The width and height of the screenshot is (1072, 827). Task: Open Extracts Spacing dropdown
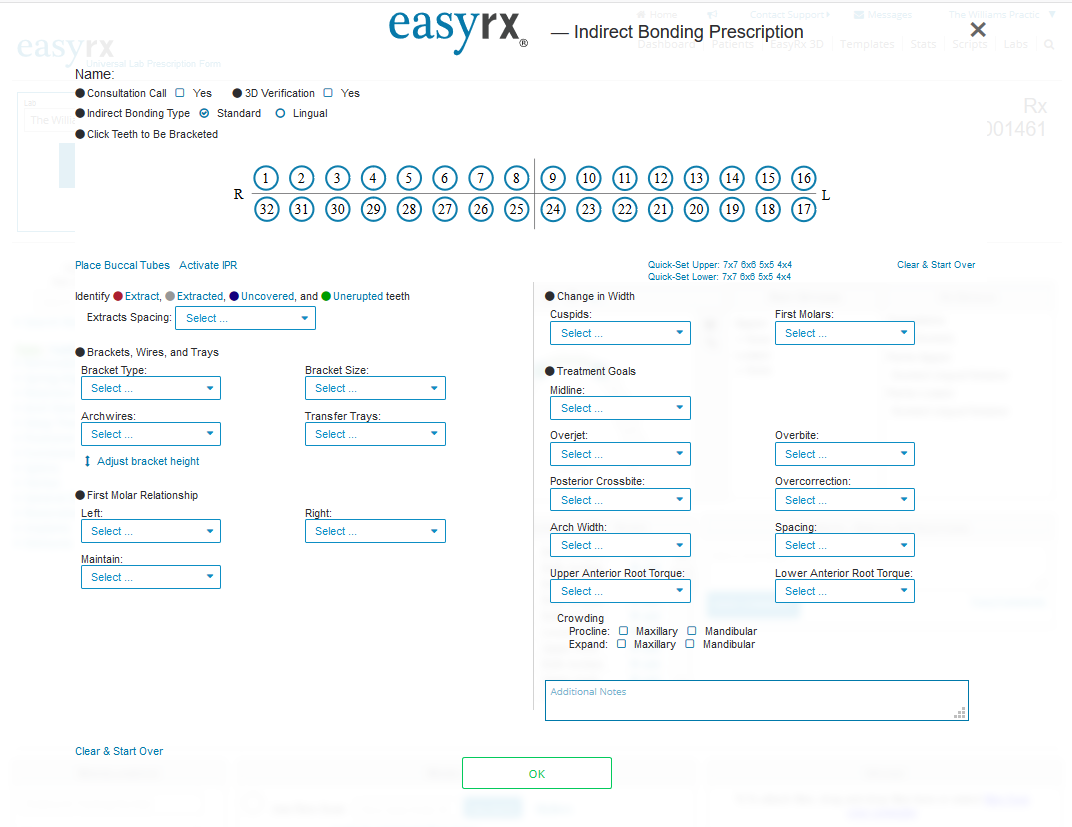245,318
